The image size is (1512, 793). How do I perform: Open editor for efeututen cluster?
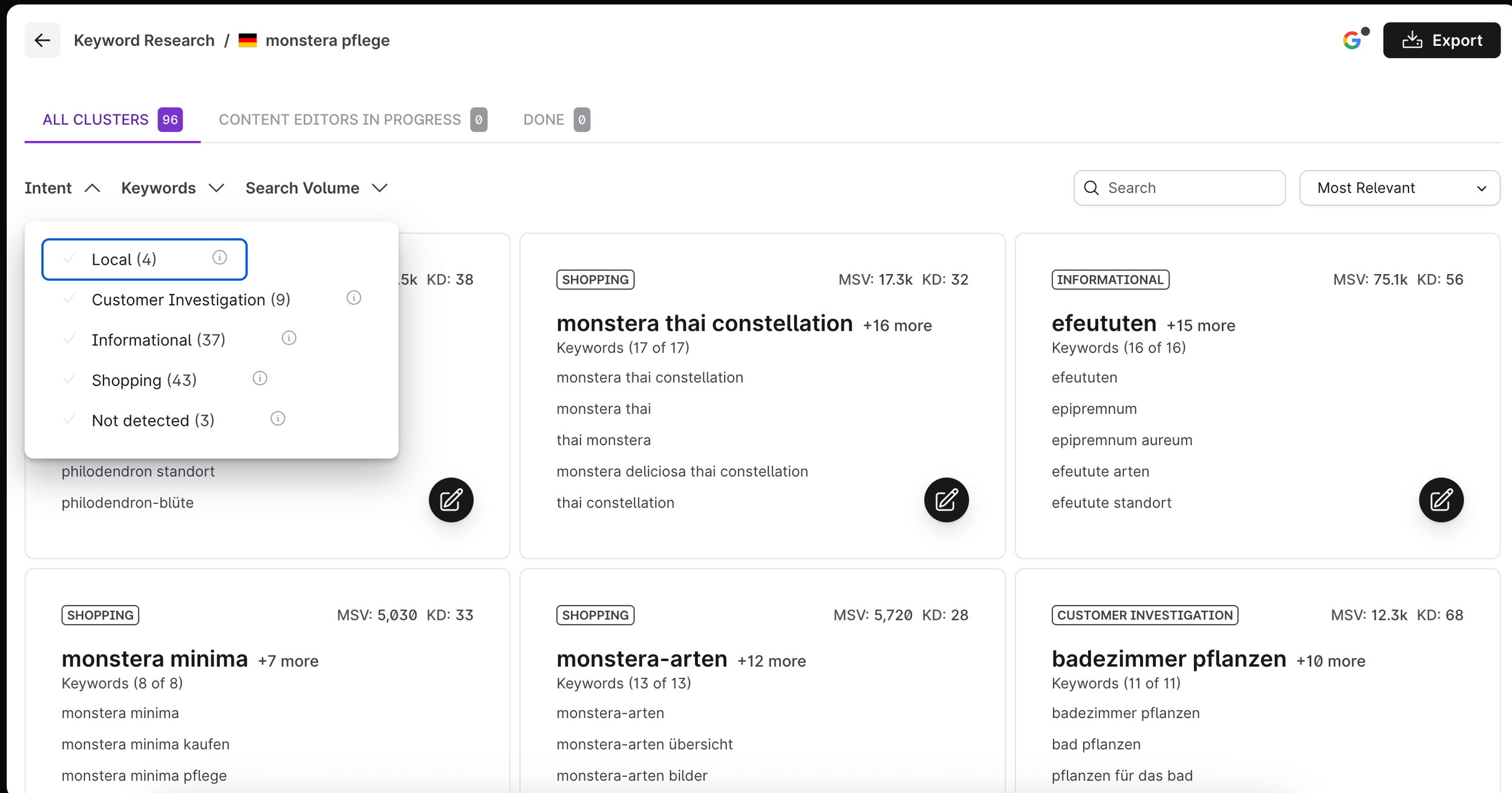point(1441,500)
